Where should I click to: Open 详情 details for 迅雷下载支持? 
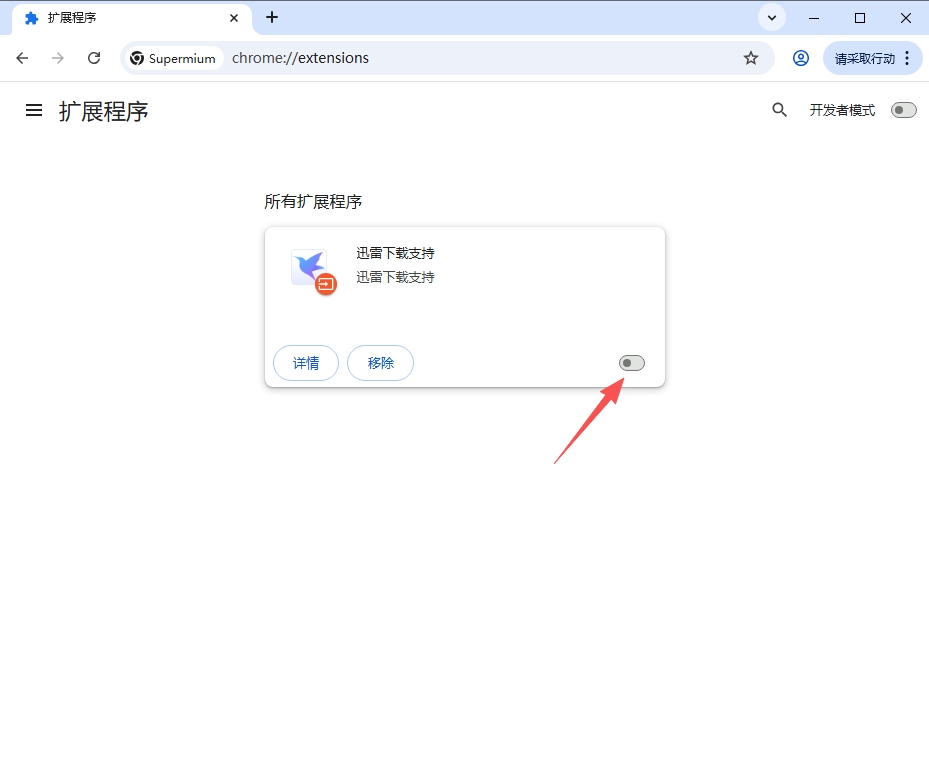tap(306, 363)
